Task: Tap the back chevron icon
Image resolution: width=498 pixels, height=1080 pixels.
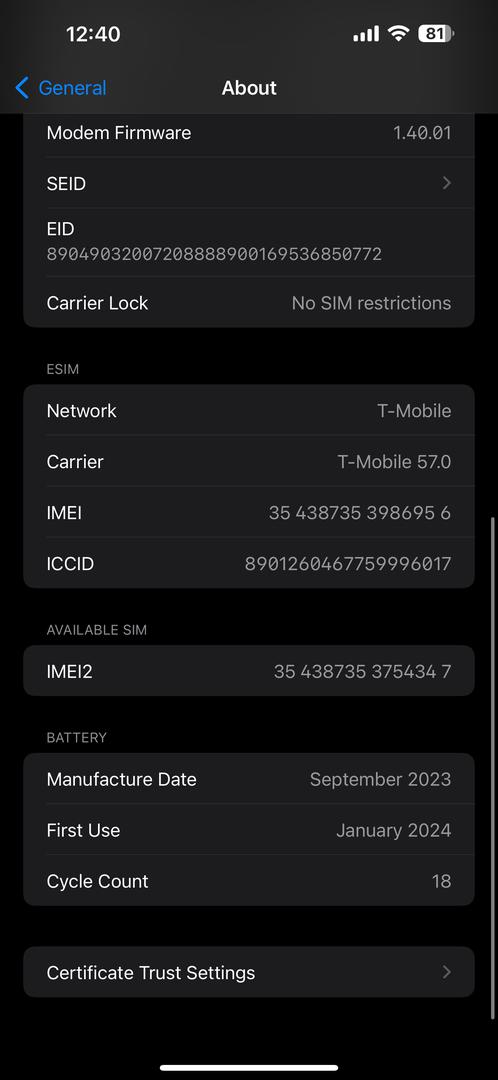Action: (x=22, y=88)
